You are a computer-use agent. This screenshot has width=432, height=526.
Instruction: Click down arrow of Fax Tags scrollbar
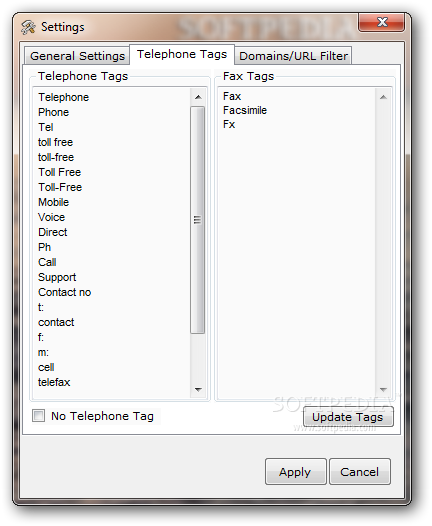pyautogui.click(x=383, y=389)
